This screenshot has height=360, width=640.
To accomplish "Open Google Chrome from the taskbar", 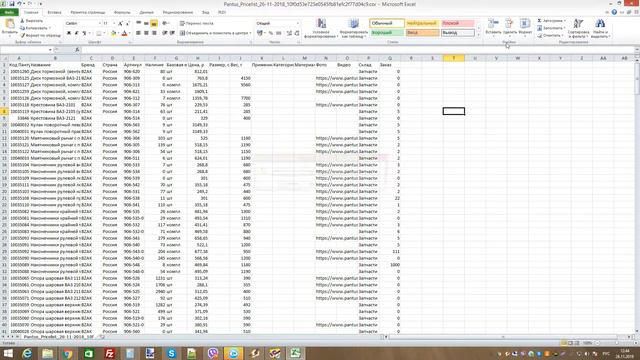I will pyautogui.click(x=68, y=353).
